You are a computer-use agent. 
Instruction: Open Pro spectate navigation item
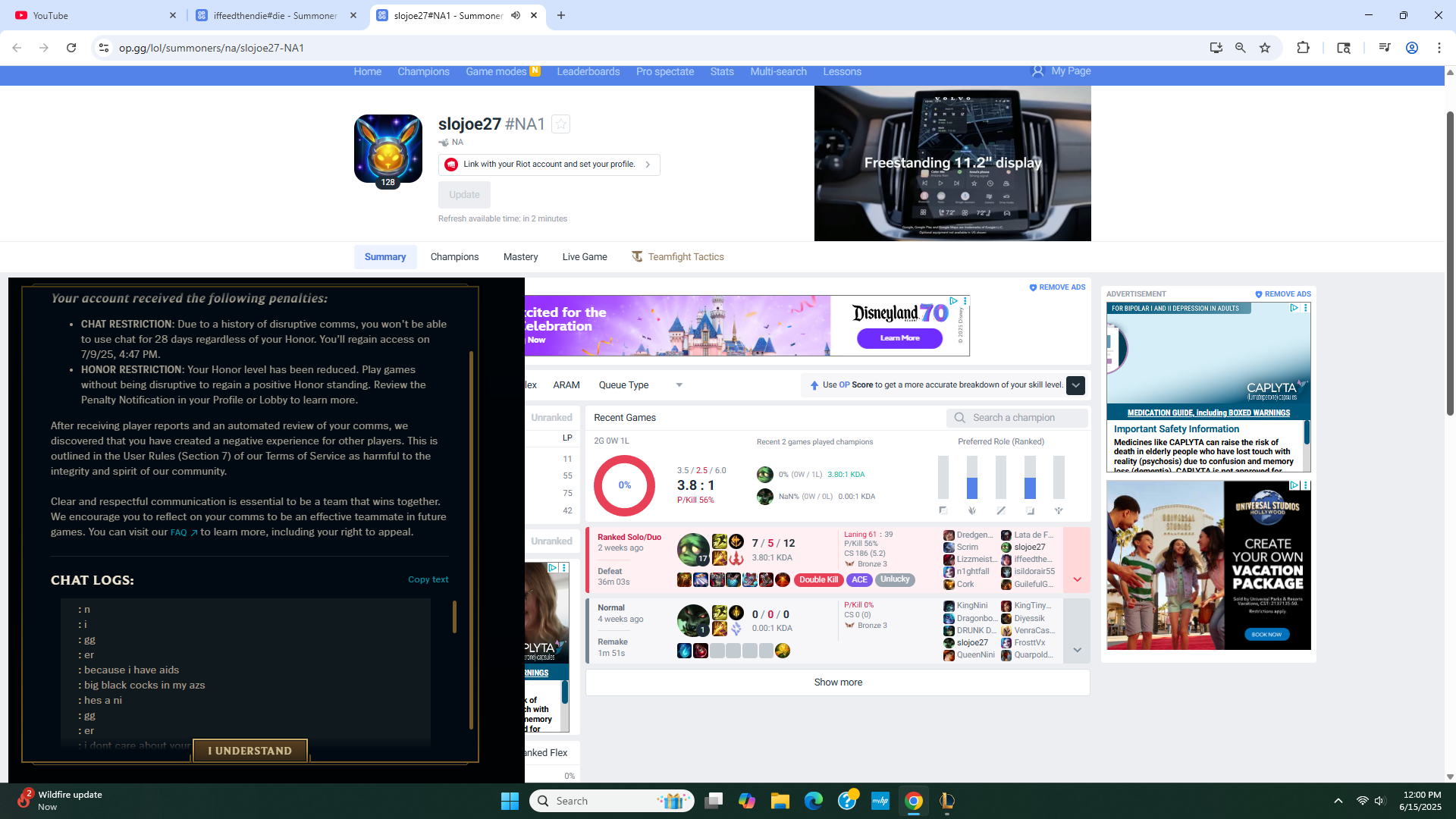coord(665,71)
